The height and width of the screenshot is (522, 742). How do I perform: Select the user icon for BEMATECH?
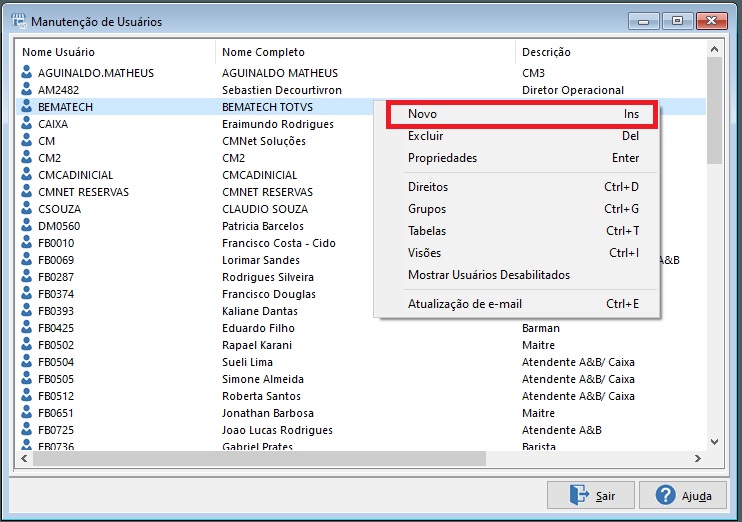27,106
